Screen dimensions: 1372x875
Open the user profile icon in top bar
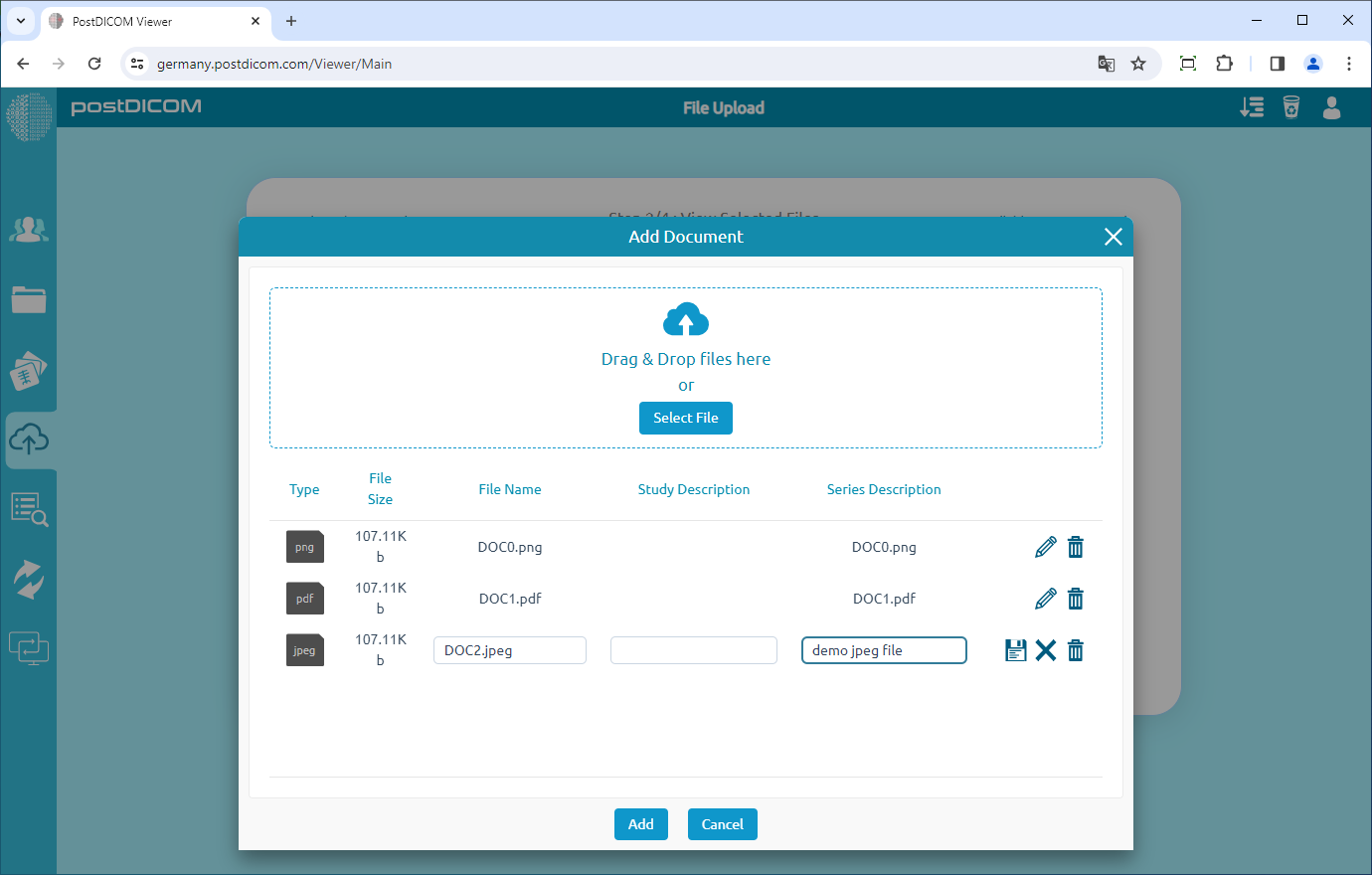click(1331, 108)
